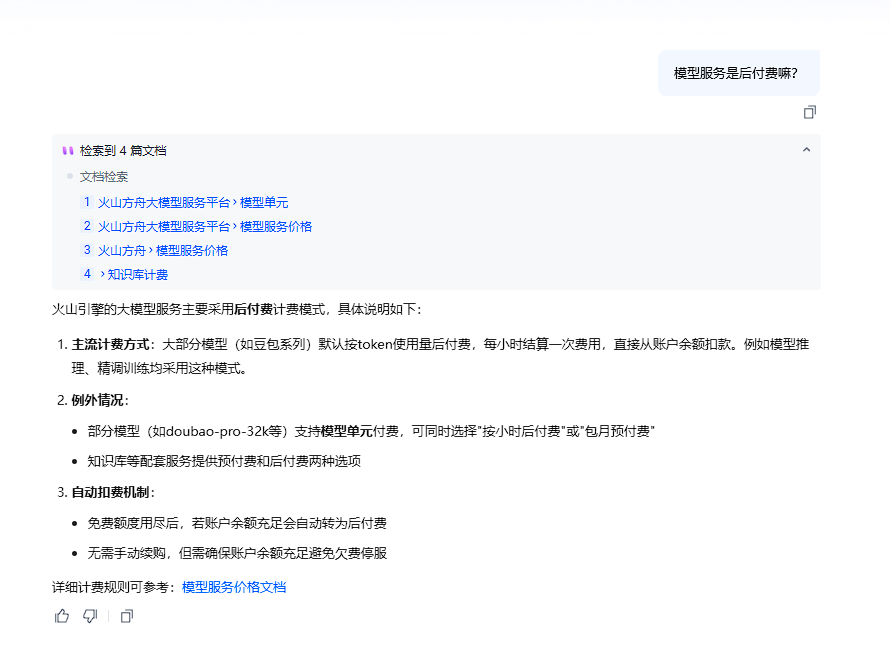Like the answer with thumbs up
890x659 pixels.
point(61,616)
